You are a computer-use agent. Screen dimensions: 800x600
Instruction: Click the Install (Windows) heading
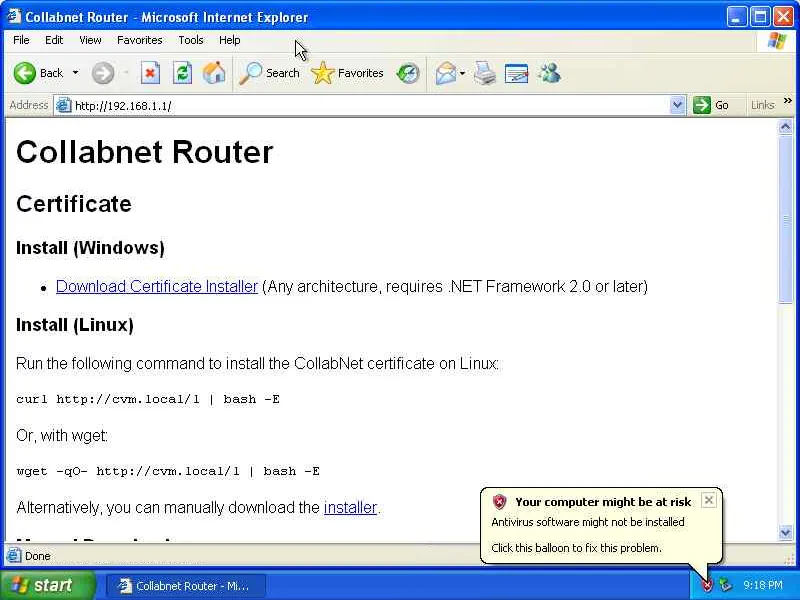90,248
